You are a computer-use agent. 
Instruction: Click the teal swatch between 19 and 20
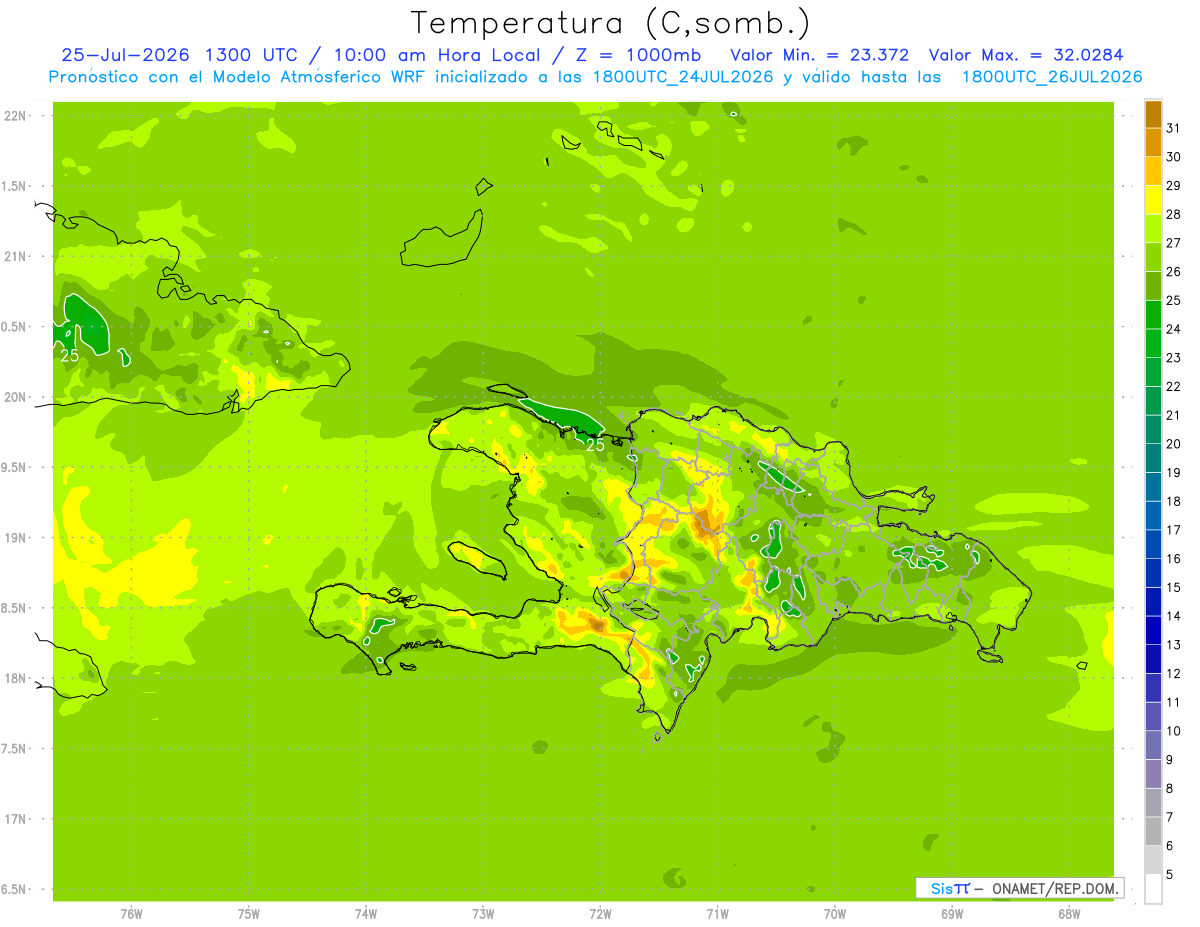pyautogui.click(x=1153, y=458)
